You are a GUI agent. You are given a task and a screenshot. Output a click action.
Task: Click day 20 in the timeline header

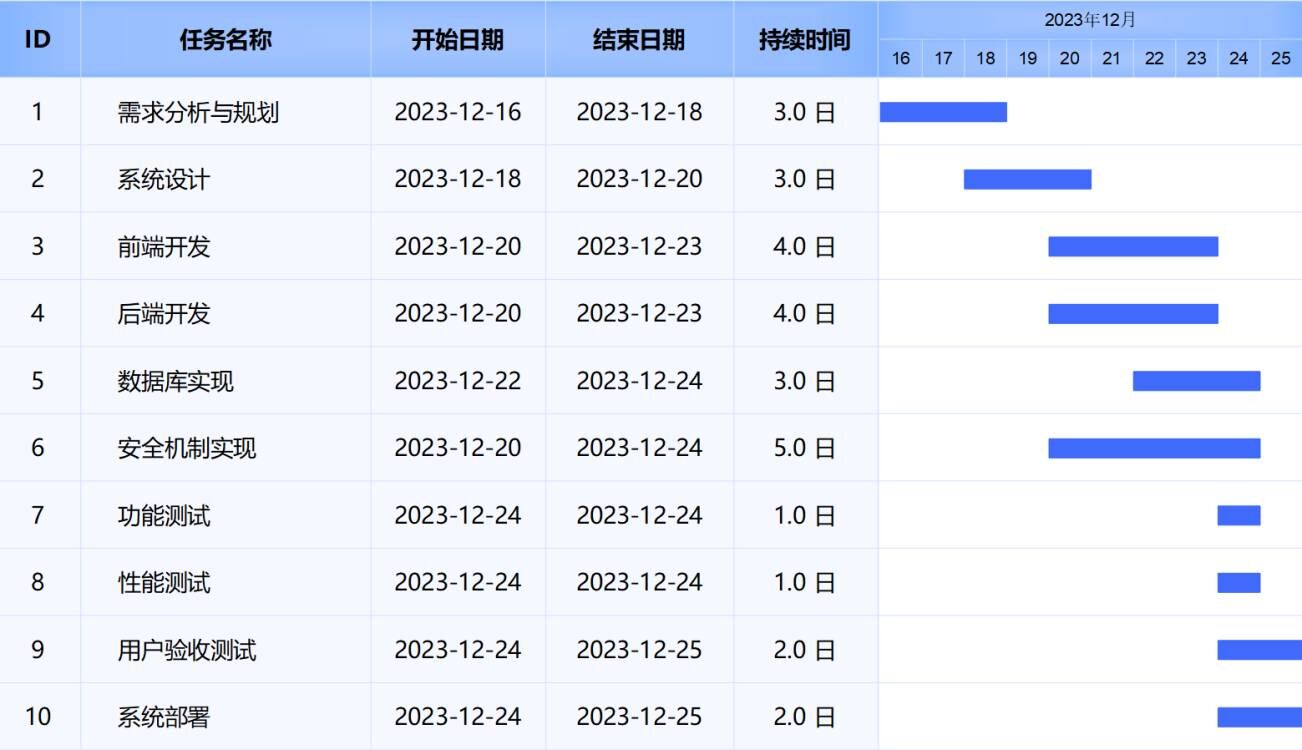[x=1069, y=58]
